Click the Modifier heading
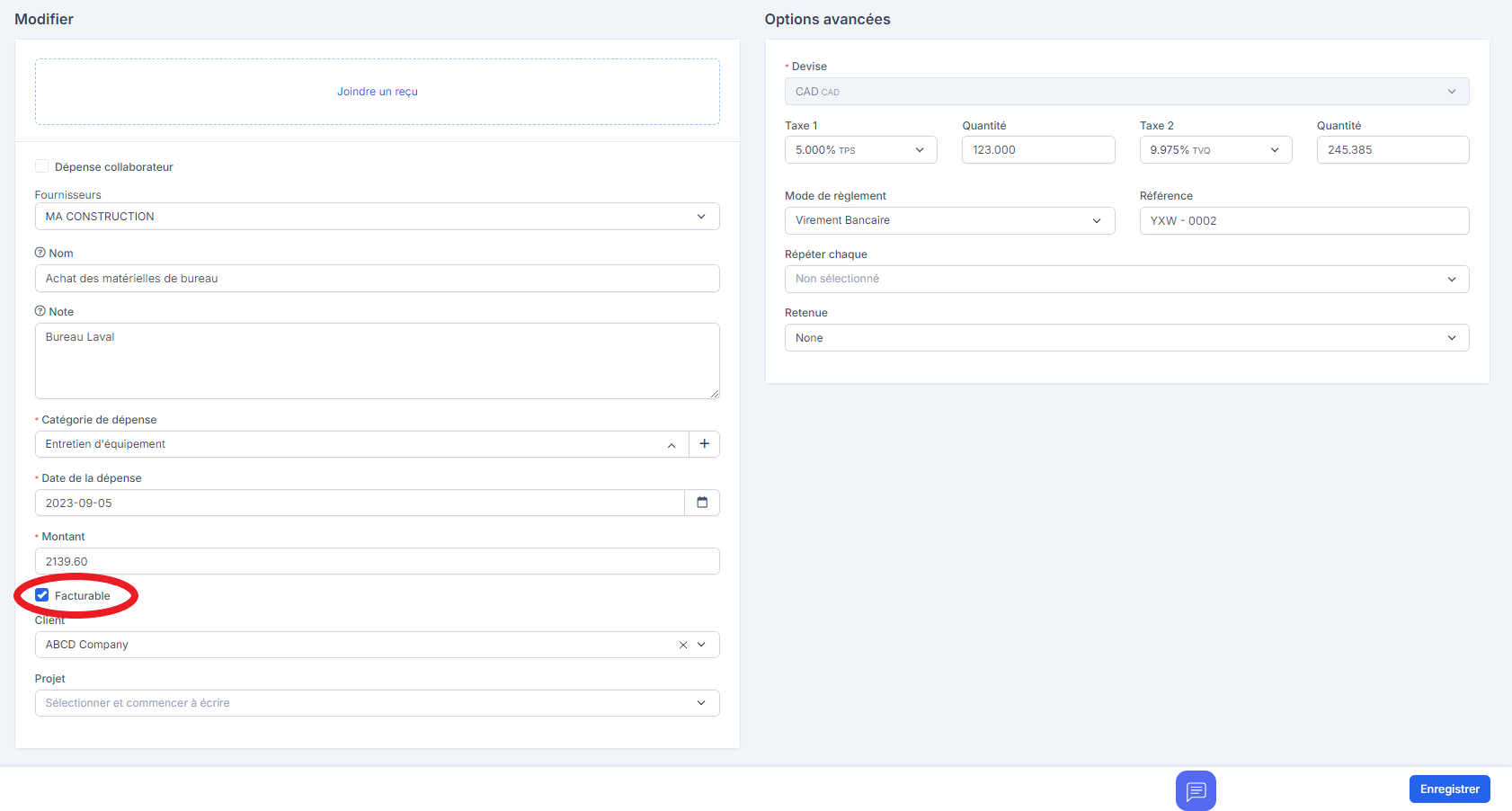 [x=44, y=19]
